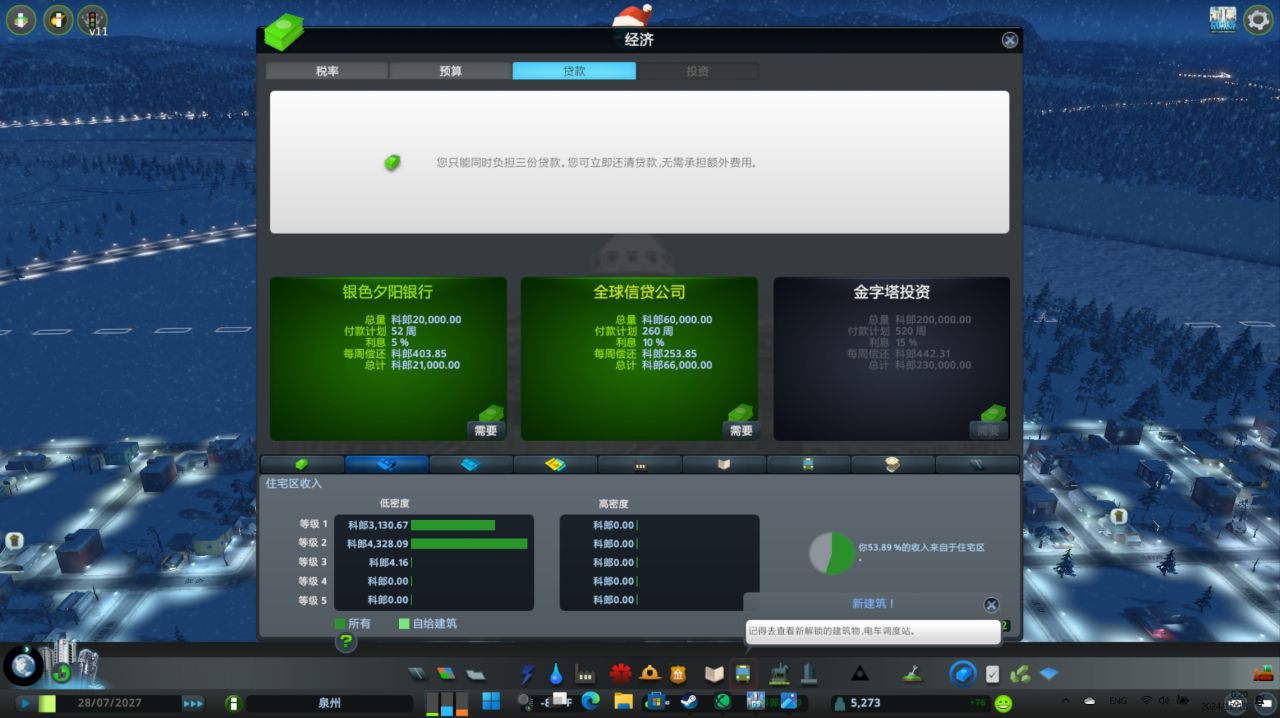Image resolution: width=1280 pixels, height=718 pixels.
Task: Open the Zoning tool menu
Action: (x=446, y=673)
